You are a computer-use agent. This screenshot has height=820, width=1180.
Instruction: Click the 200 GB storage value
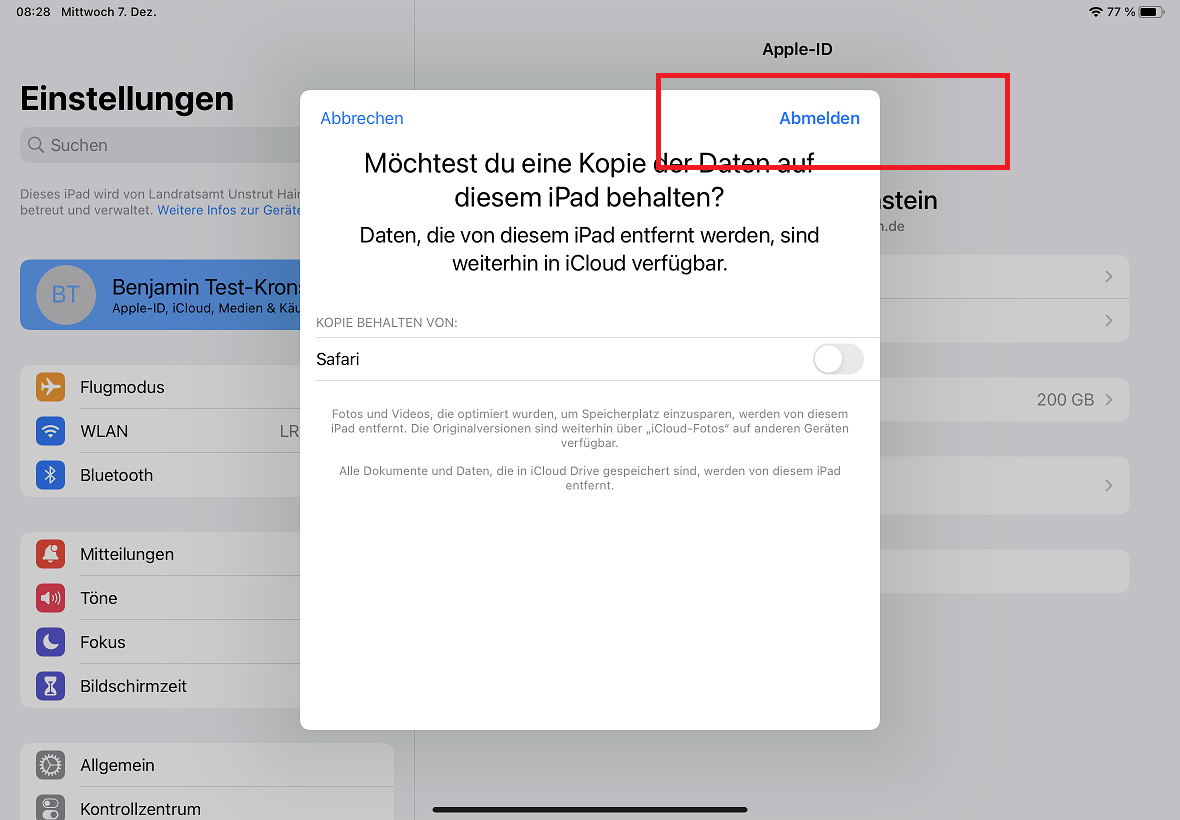click(1065, 399)
